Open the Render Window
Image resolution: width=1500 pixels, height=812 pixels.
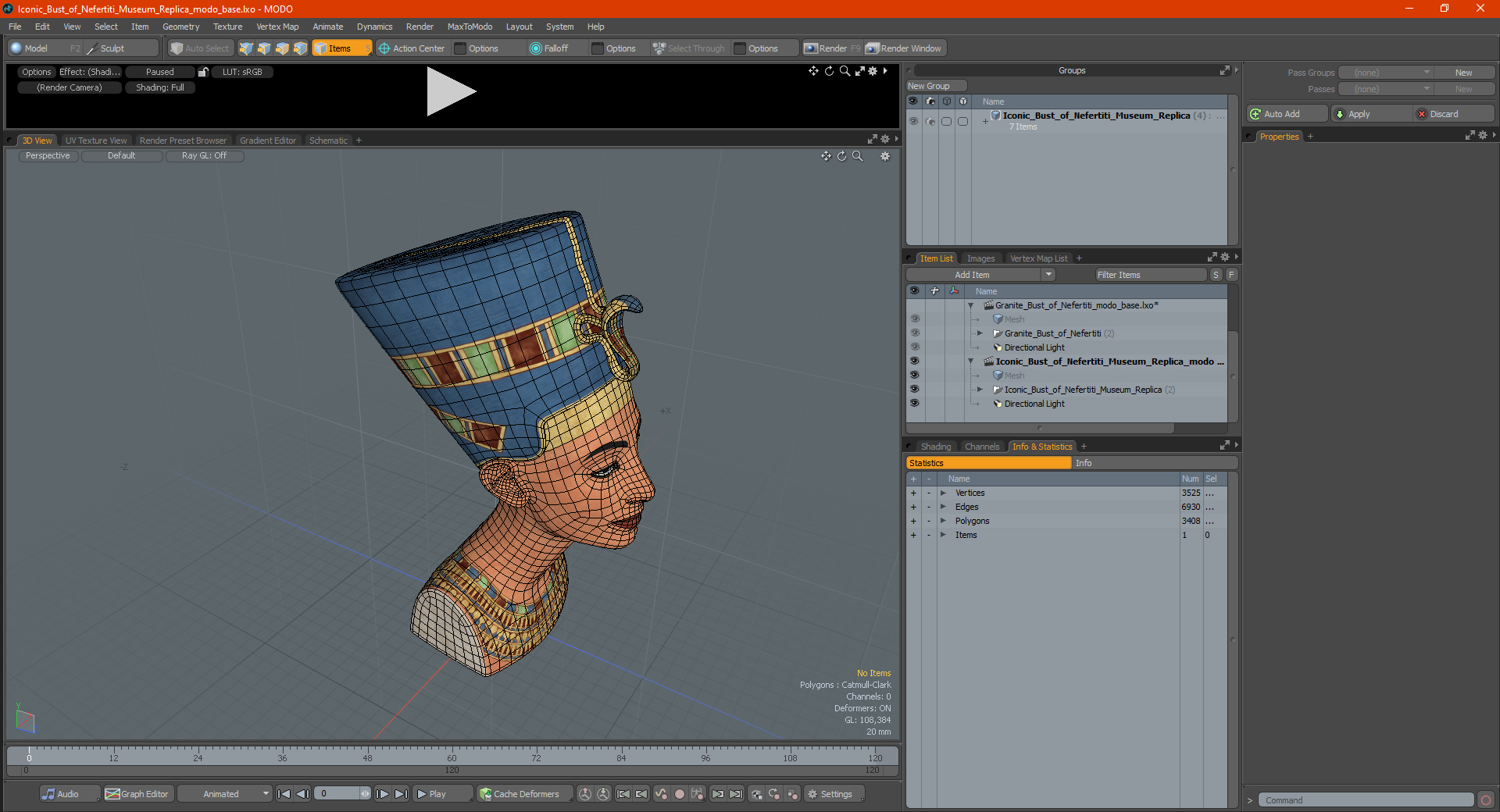click(904, 48)
